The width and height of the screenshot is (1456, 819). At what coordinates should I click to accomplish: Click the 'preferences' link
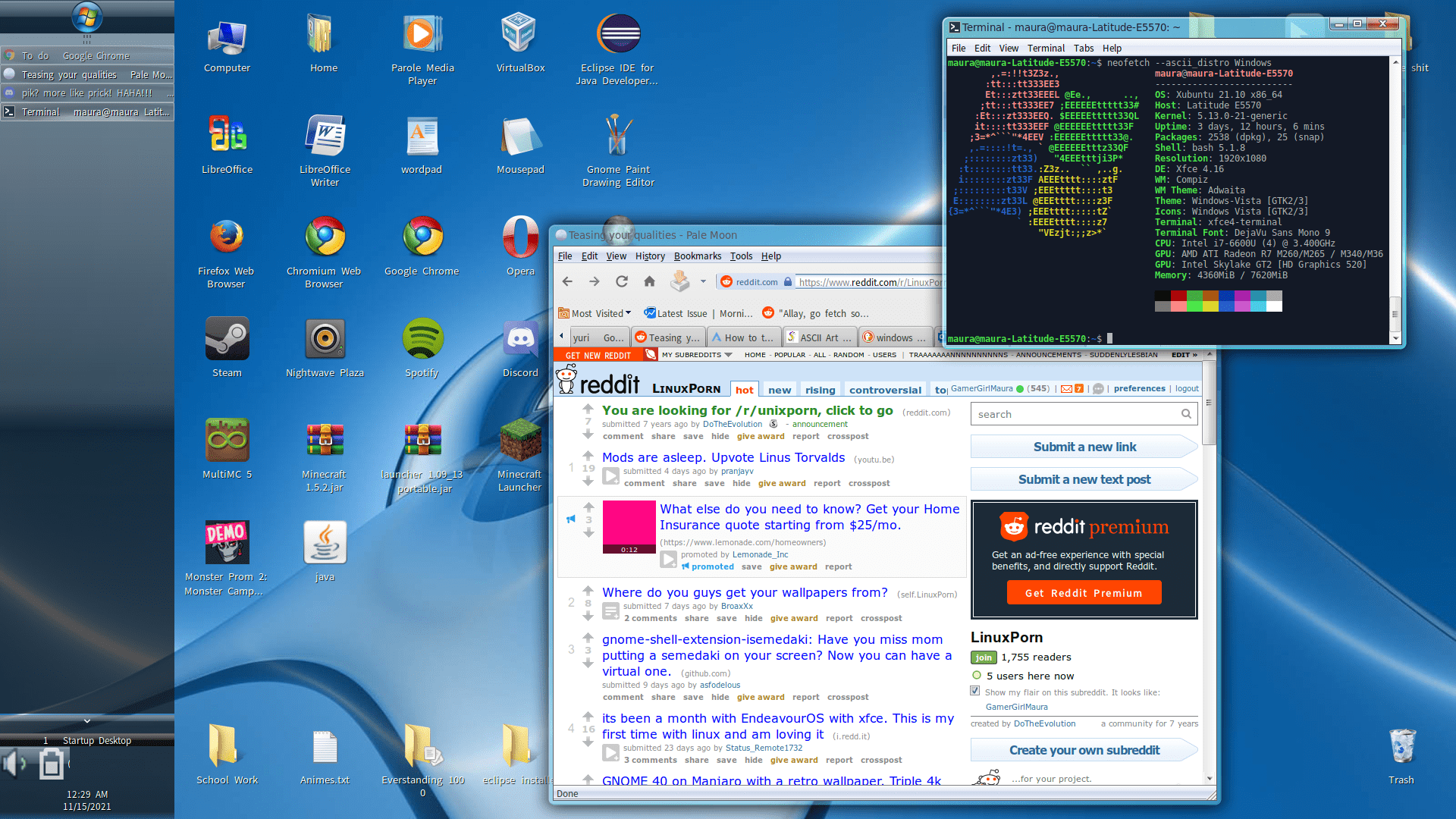point(1139,388)
